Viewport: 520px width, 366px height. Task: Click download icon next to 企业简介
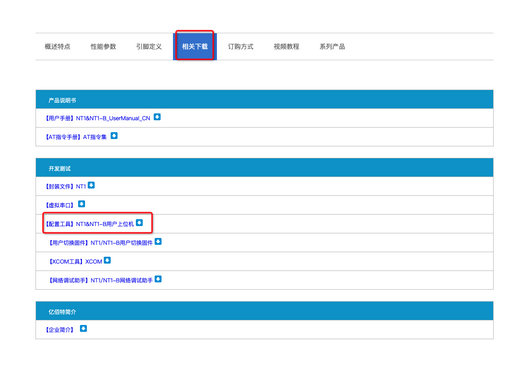tap(83, 329)
